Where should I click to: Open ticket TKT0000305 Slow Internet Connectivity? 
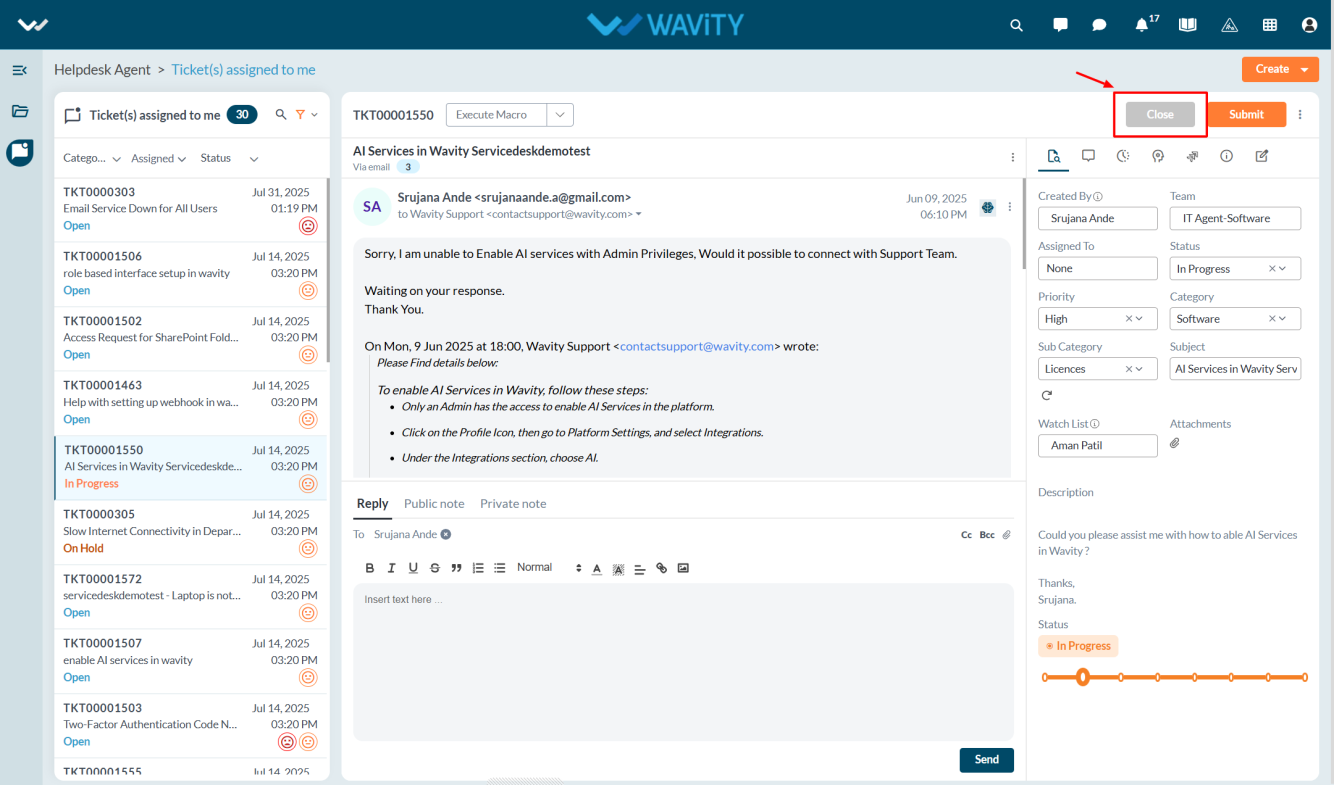coord(190,532)
